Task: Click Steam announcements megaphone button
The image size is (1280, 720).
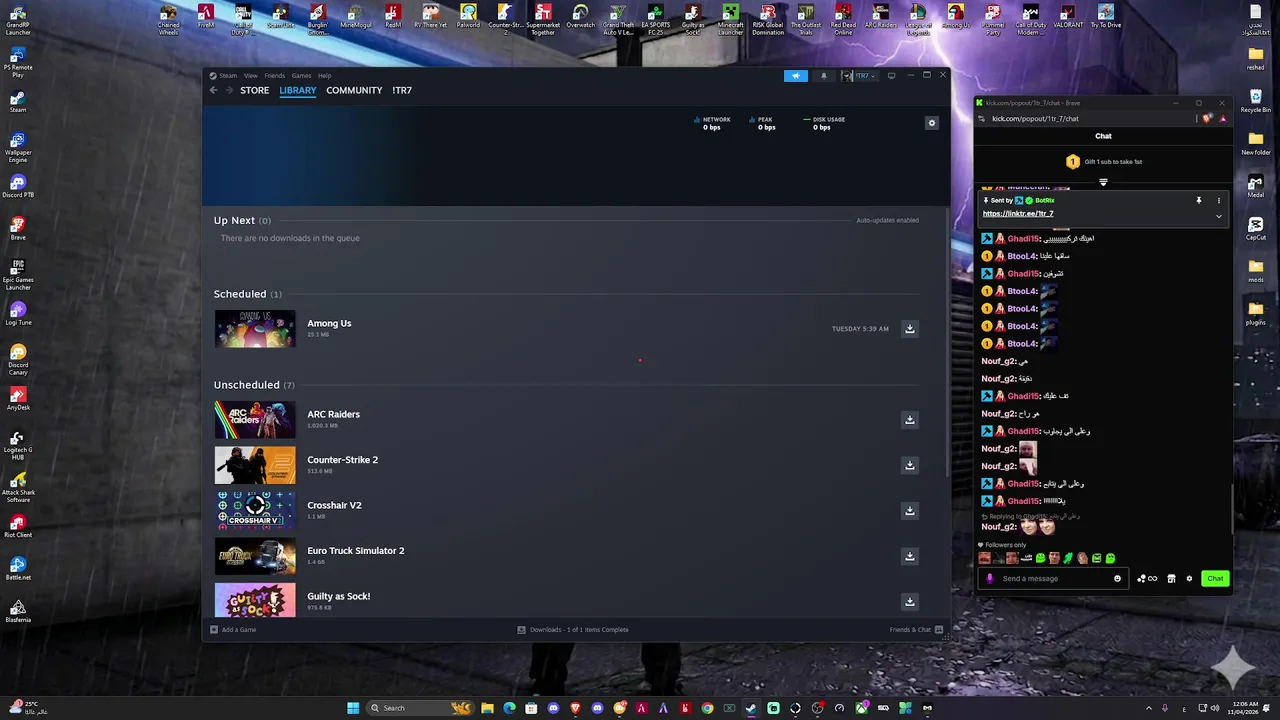Action: tap(796, 76)
